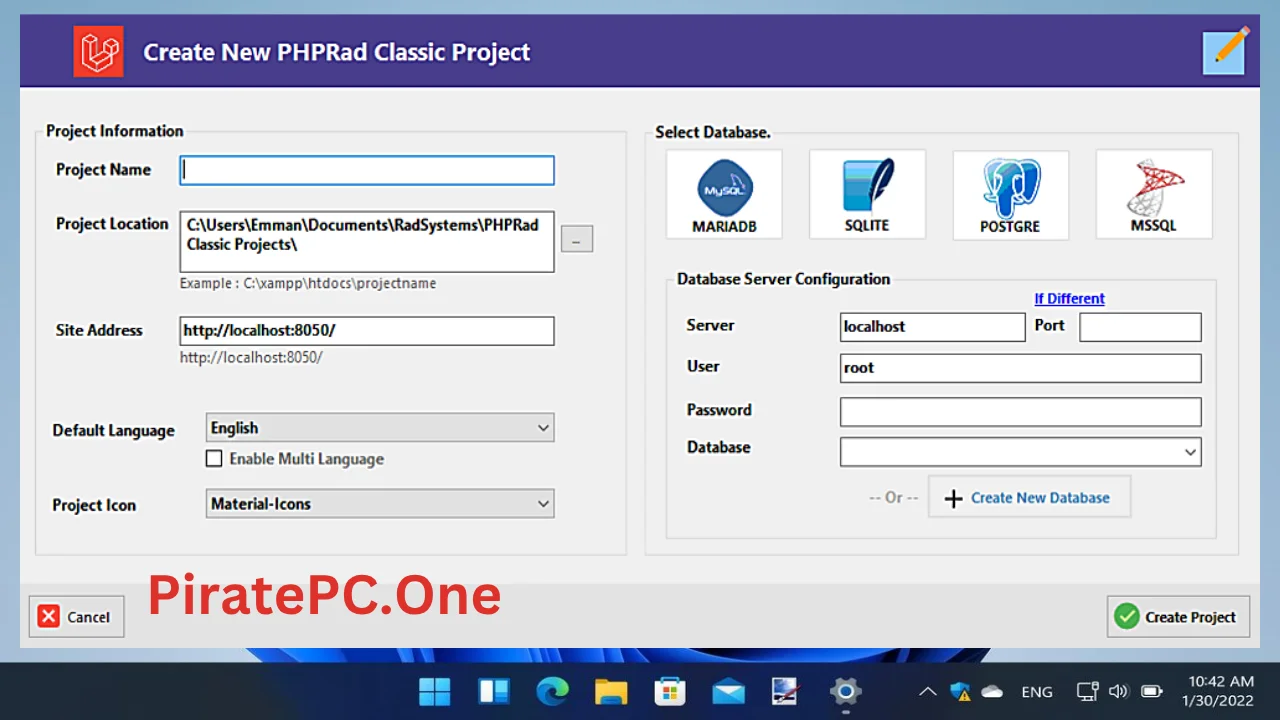The width and height of the screenshot is (1280, 720).
Task: Click the dialog title Create New PHPRad Classic Project
Action: pyautogui.click(x=337, y=53)
